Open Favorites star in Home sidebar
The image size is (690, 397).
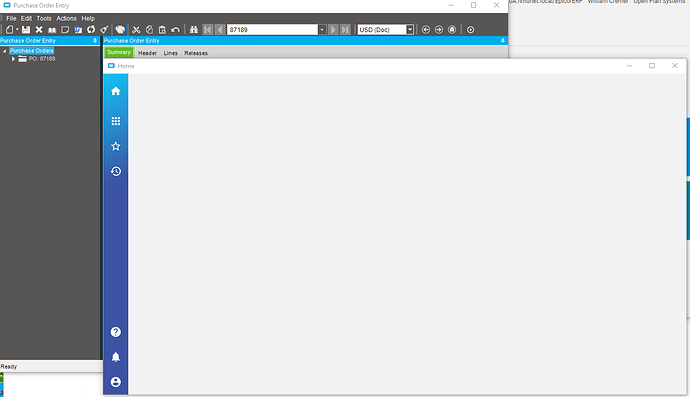(116, 146)
